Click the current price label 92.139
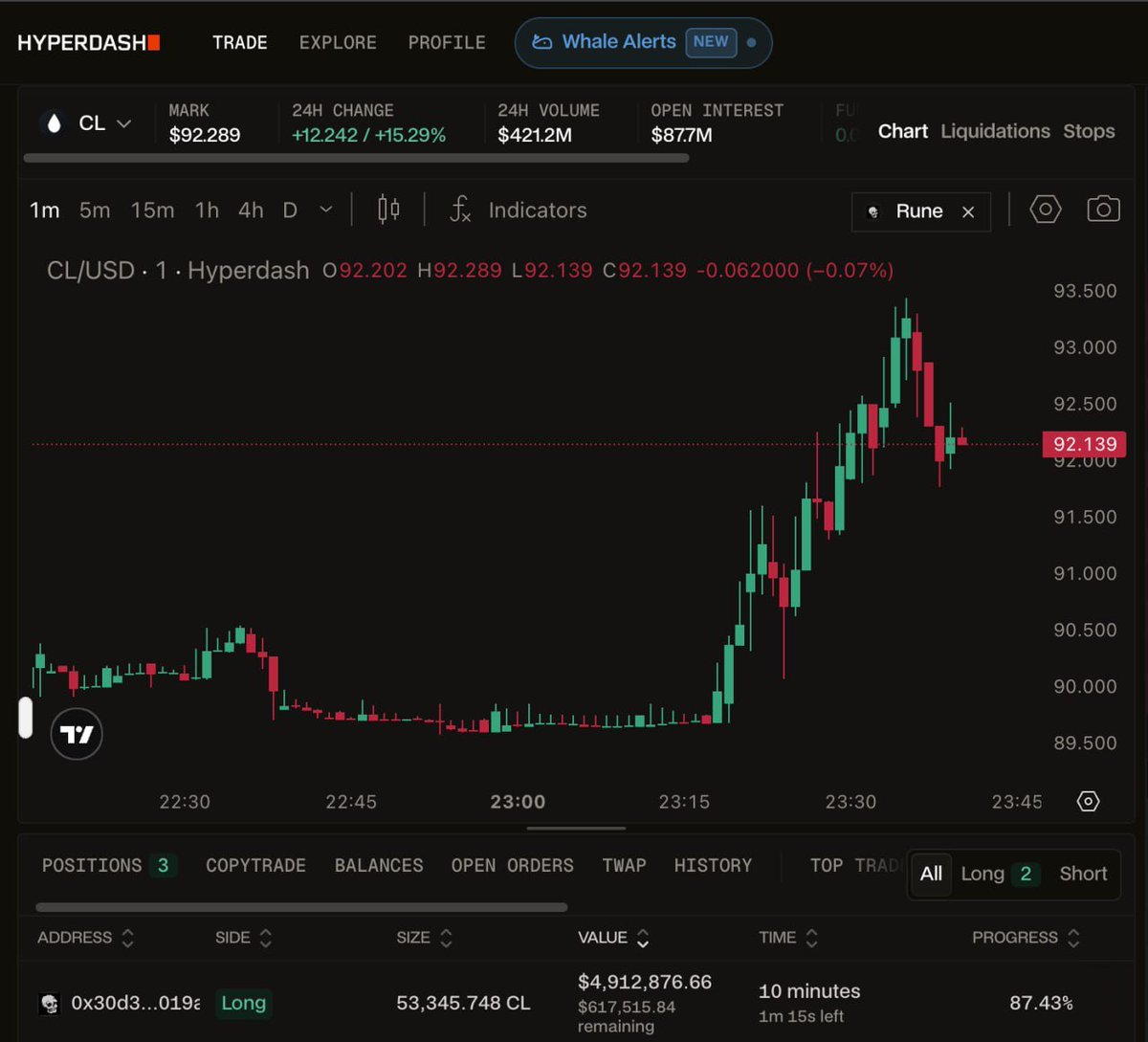 1084,444
